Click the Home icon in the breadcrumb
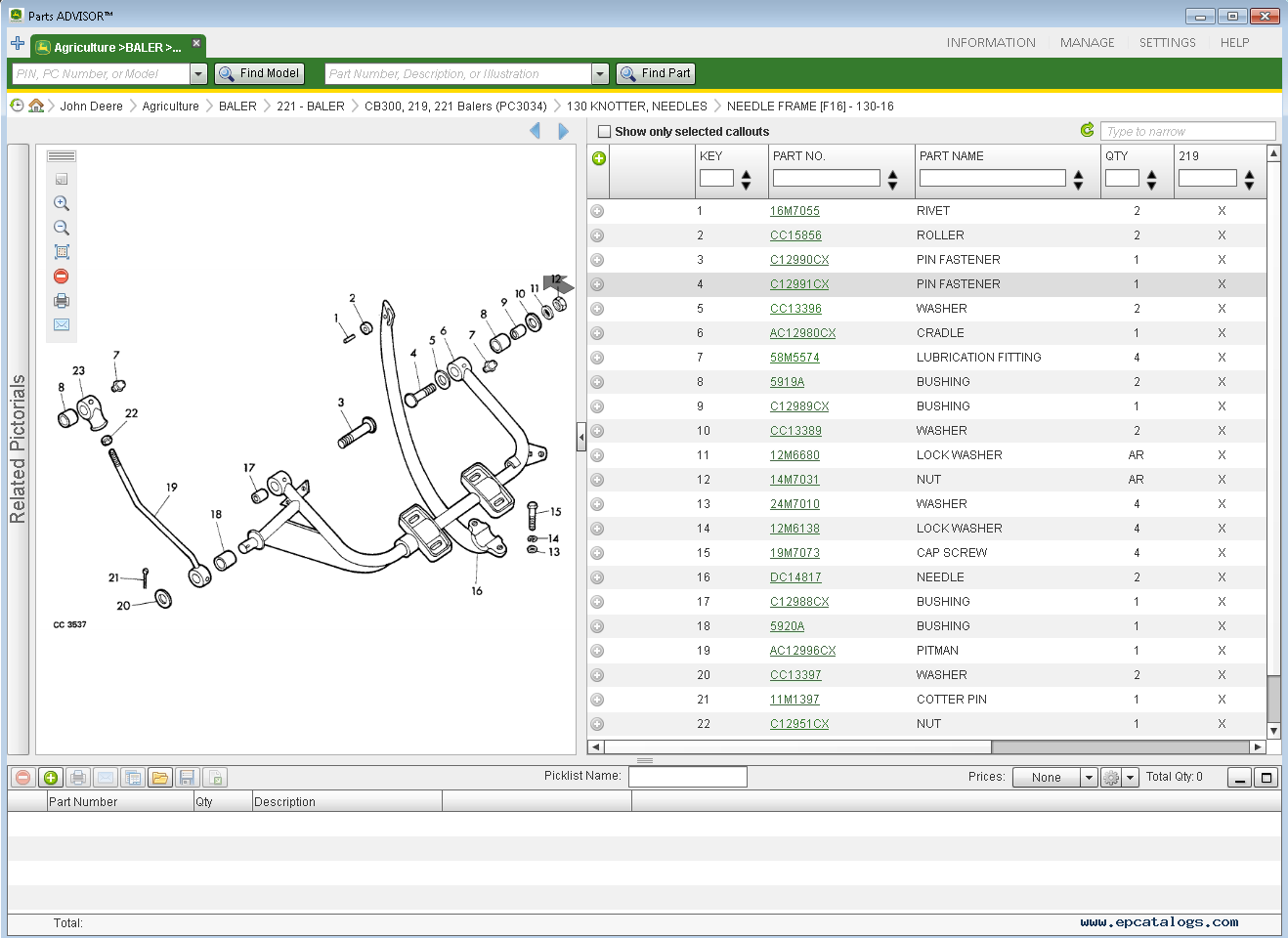This screenshot has width=1288, height=938. (36, 106)
